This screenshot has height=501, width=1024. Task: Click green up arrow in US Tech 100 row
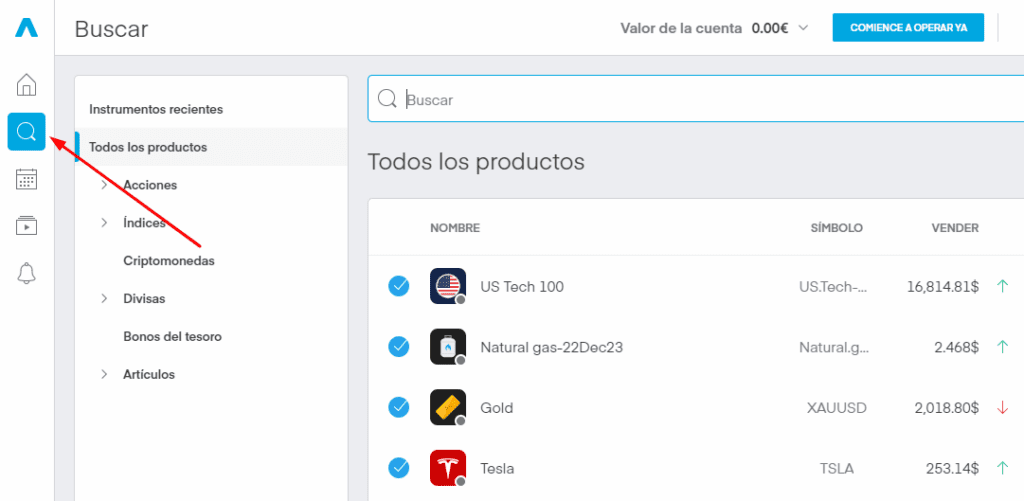[x=1002, y=286]
